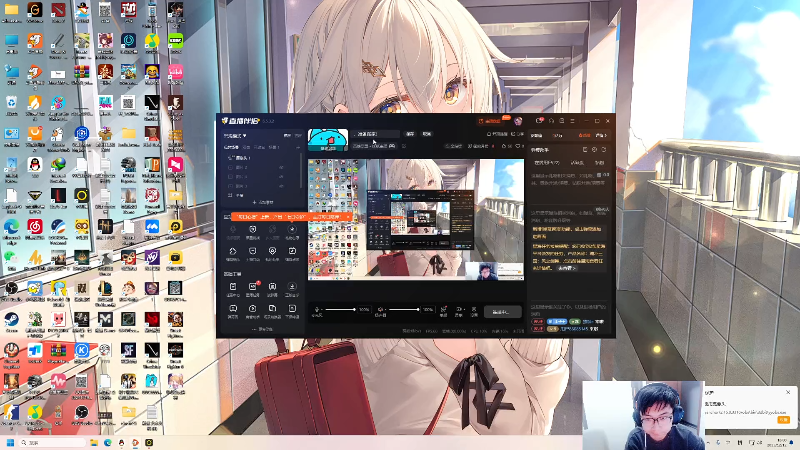Toggle the eye icon of the third source below the camera
This screenshot has height=450, width=800.
[x=281, y=186]
